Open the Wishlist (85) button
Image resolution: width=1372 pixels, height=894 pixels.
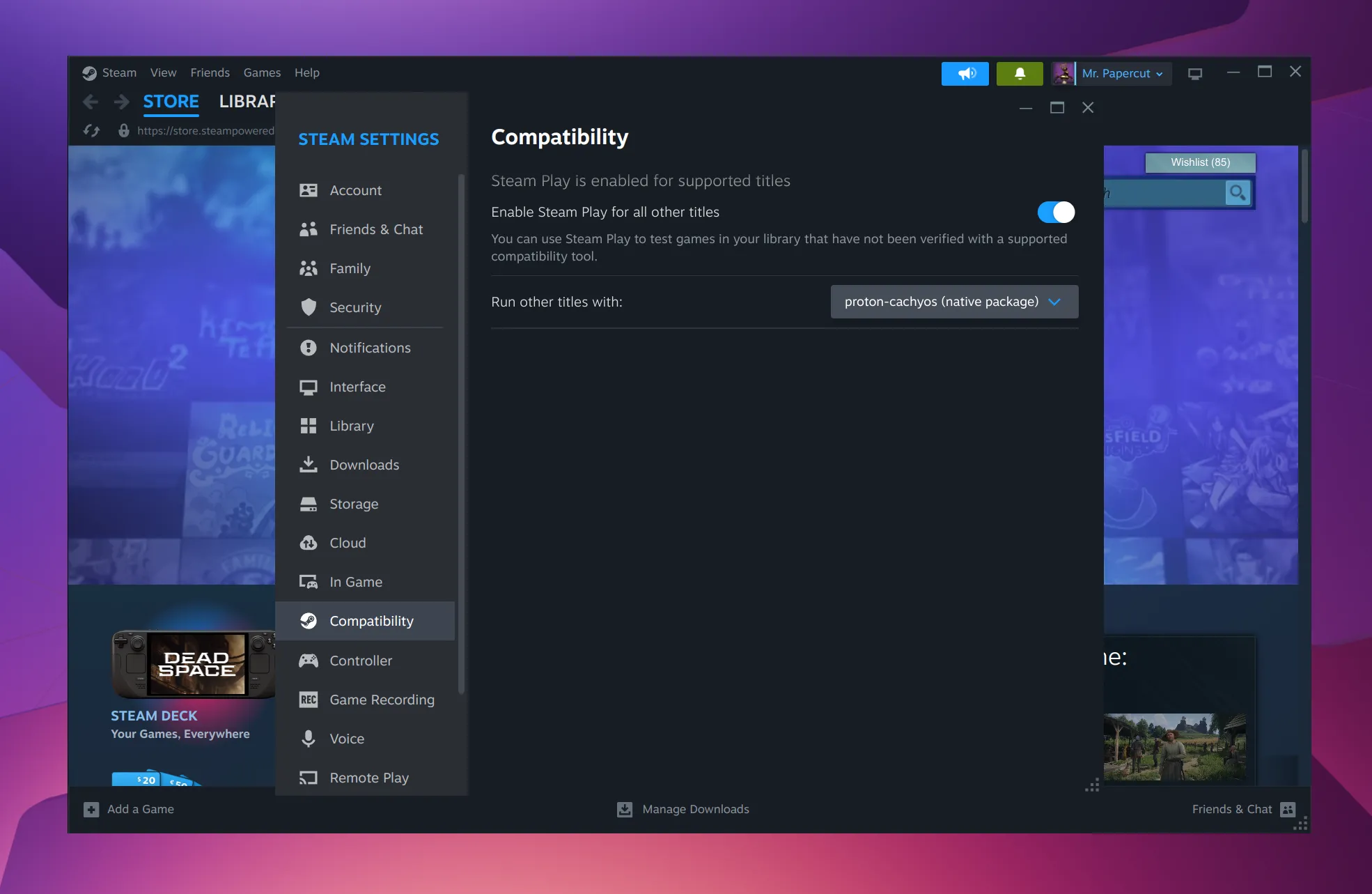[x=1200, y=162]
